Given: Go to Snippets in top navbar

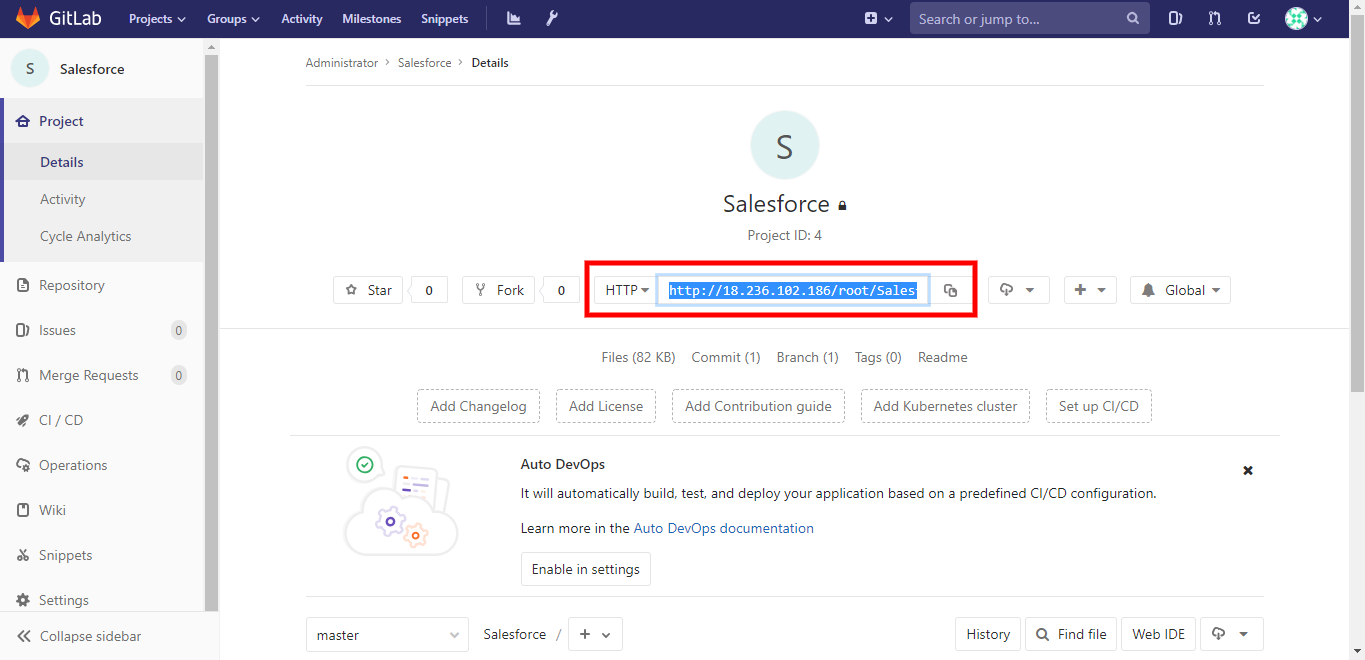Looking at the screenshot, I should 444,18.
